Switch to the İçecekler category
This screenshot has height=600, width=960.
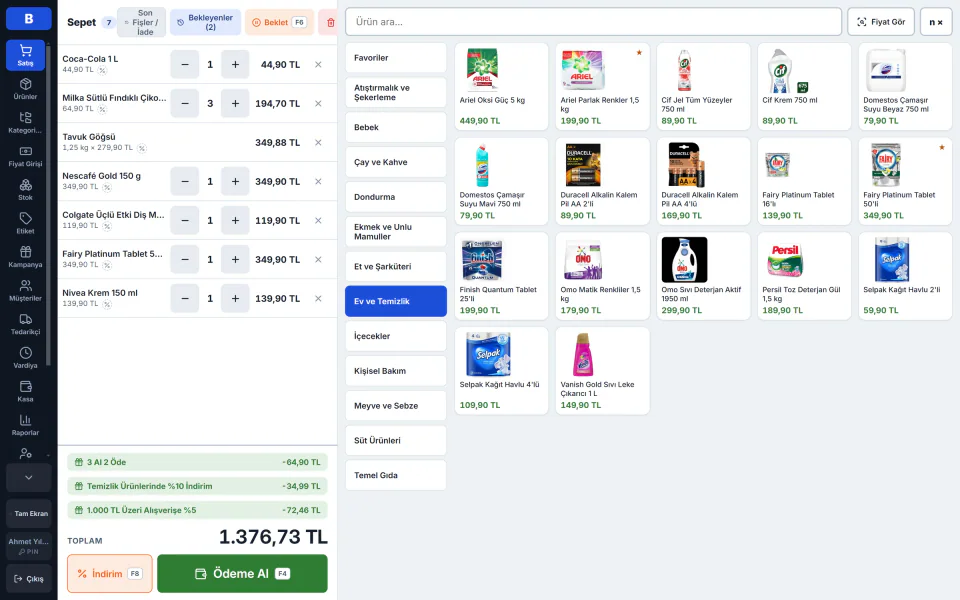(x=396, y=336)
